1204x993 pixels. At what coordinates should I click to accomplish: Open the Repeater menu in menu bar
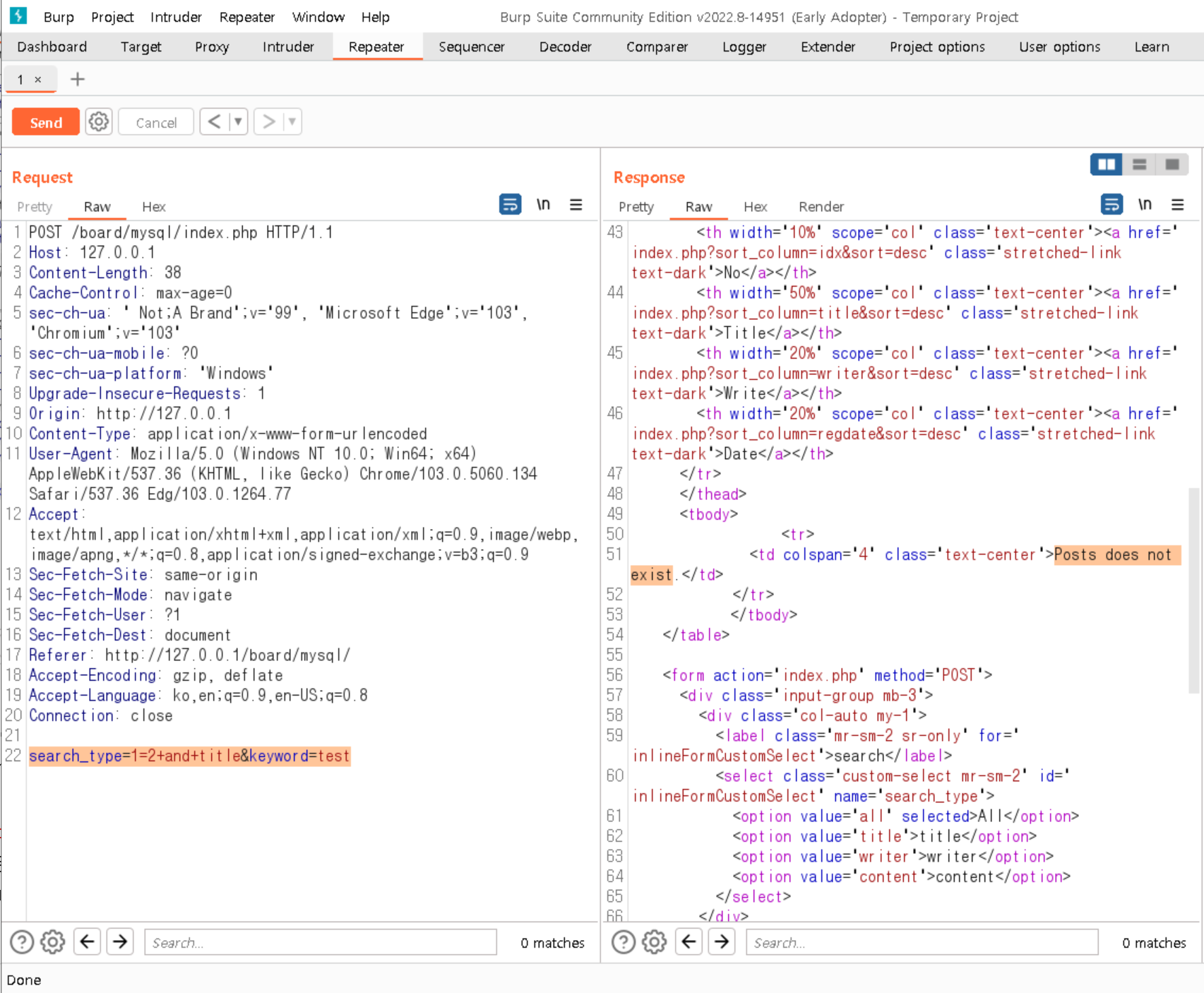coord(247,17)
